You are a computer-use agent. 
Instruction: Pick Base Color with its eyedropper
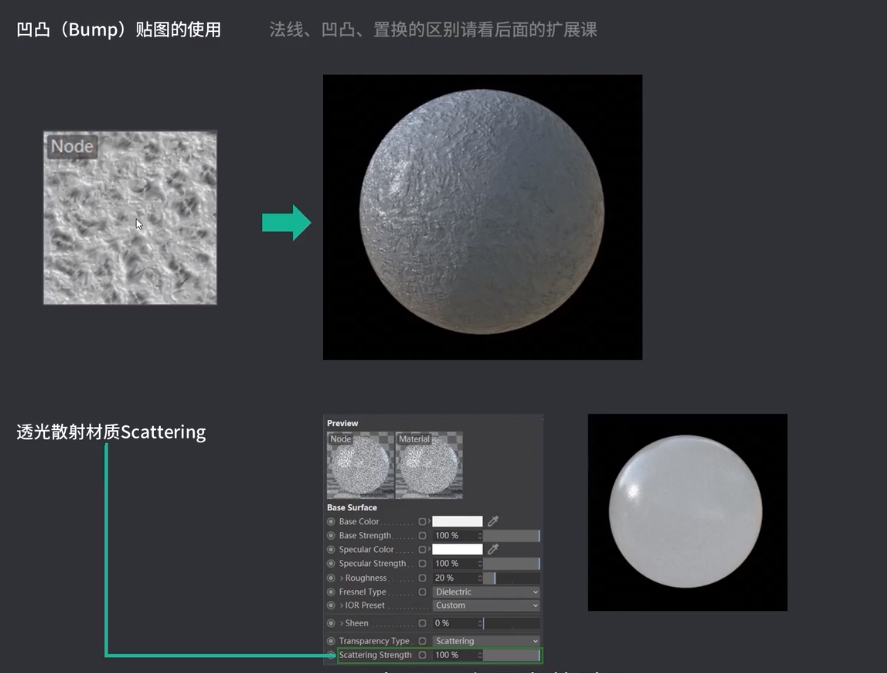point(493,521)
